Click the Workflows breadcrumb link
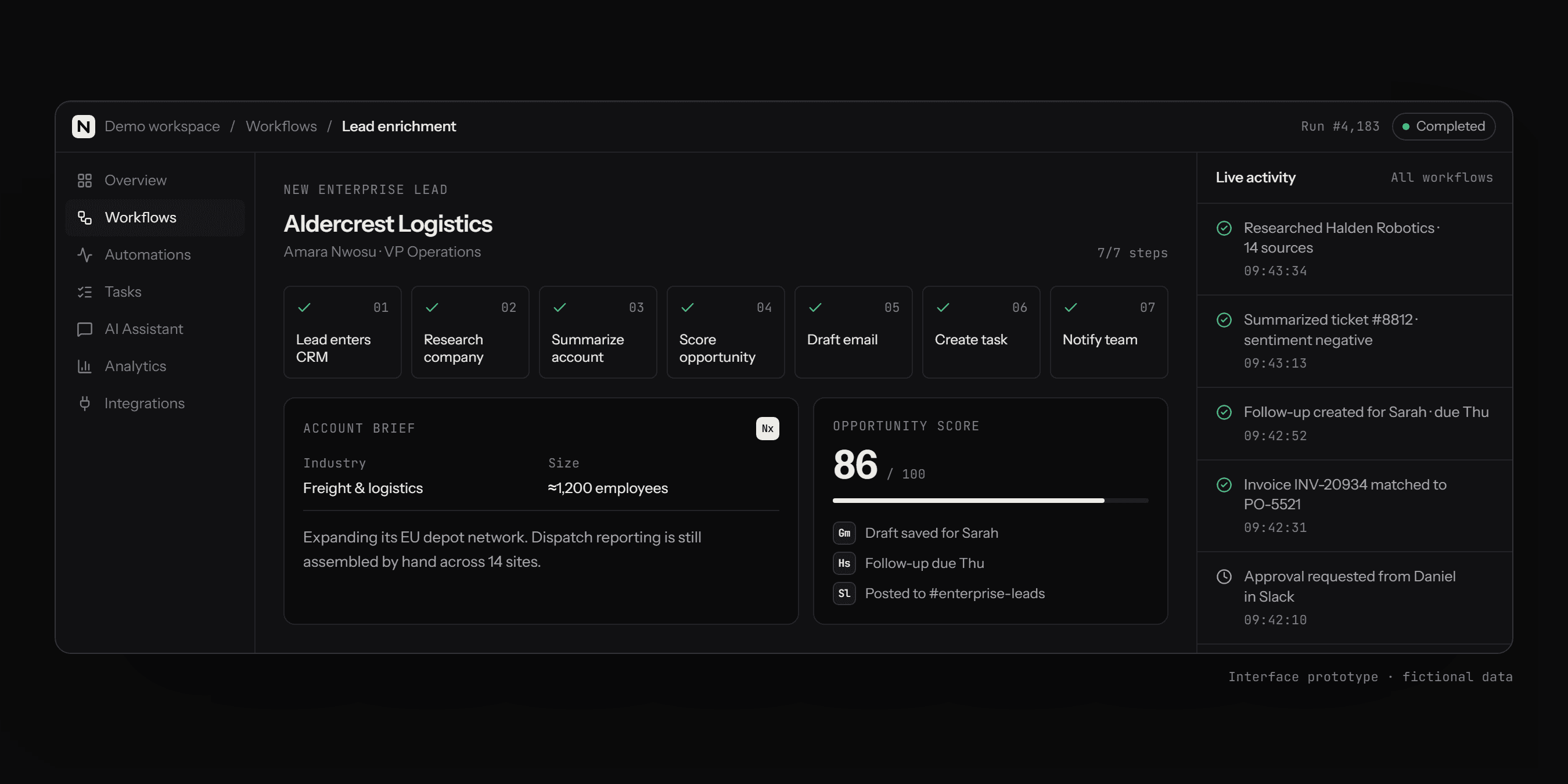 tap(281, 127)
